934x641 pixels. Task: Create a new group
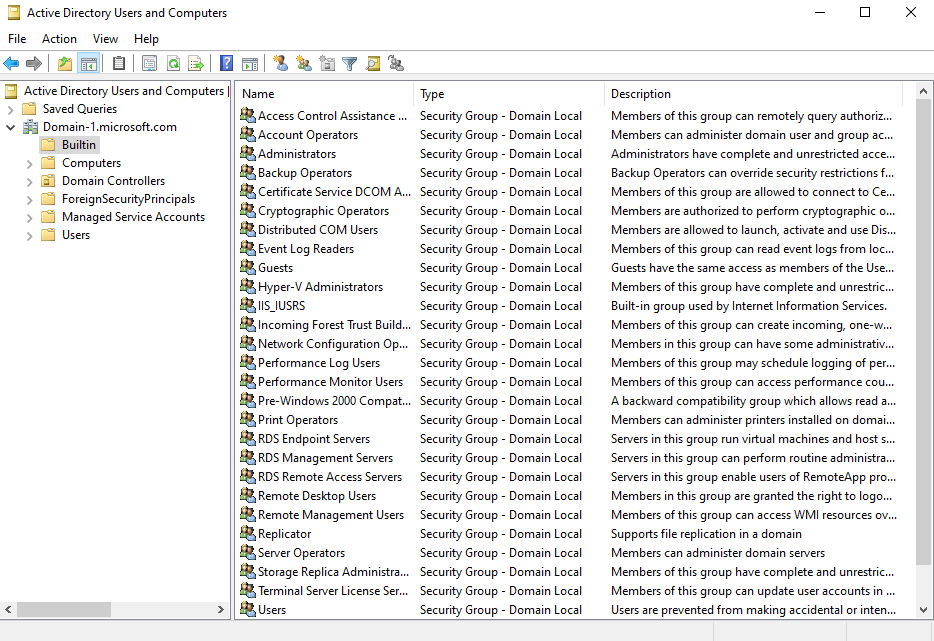coord(303,63)
